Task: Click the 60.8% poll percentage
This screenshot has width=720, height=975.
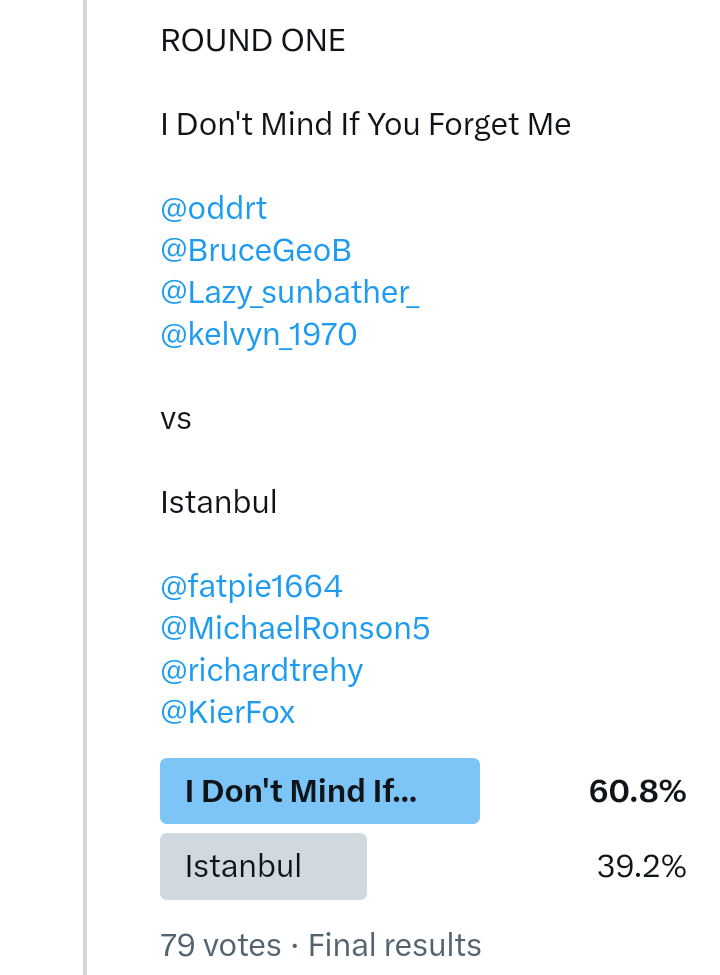Action: coord(637,791)
